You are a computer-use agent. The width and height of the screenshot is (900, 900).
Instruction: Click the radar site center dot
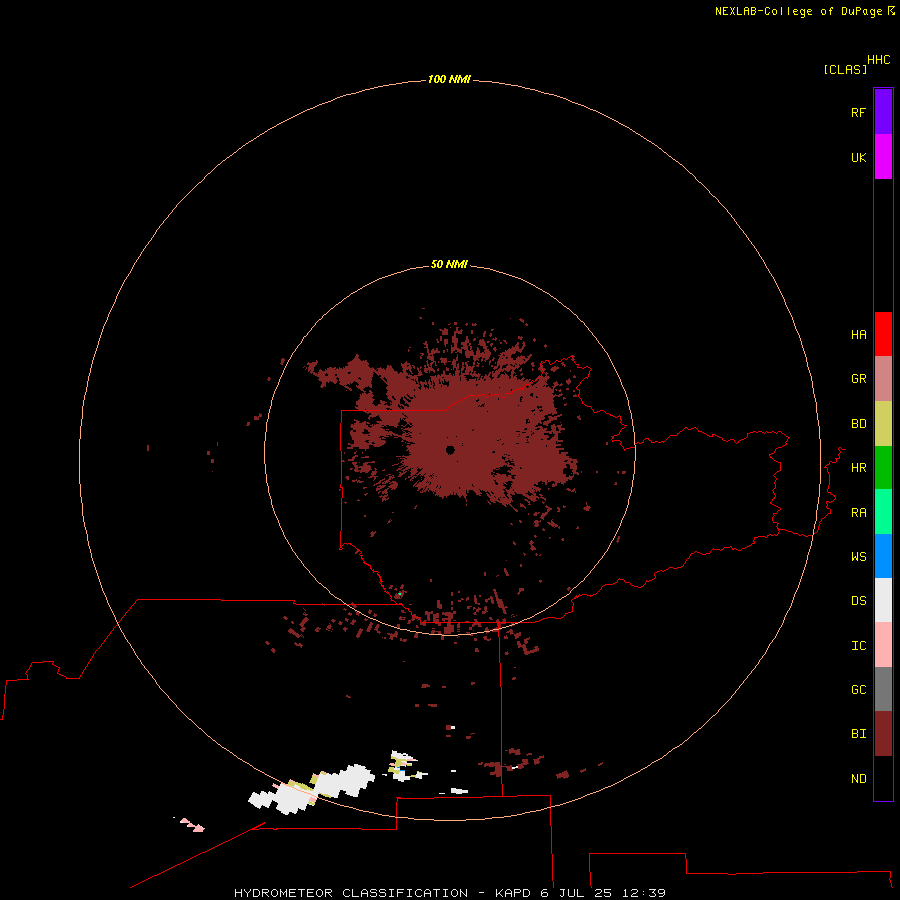[450, 450]
